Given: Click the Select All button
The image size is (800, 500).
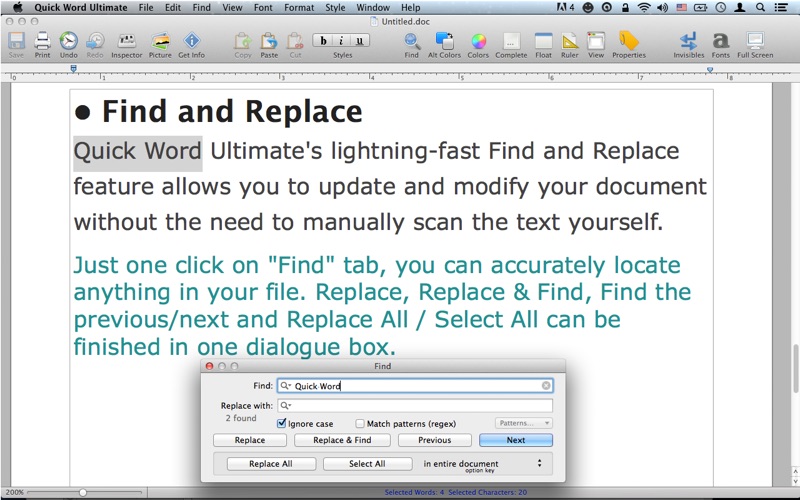Looking at the screenshot, I should coord(367,464).
